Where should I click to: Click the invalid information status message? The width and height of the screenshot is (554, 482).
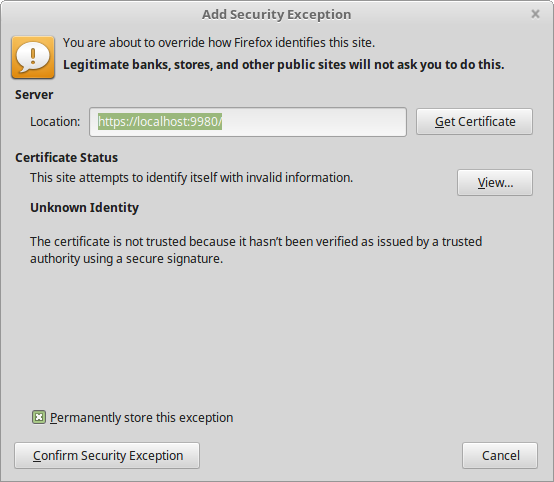[191, 177]
